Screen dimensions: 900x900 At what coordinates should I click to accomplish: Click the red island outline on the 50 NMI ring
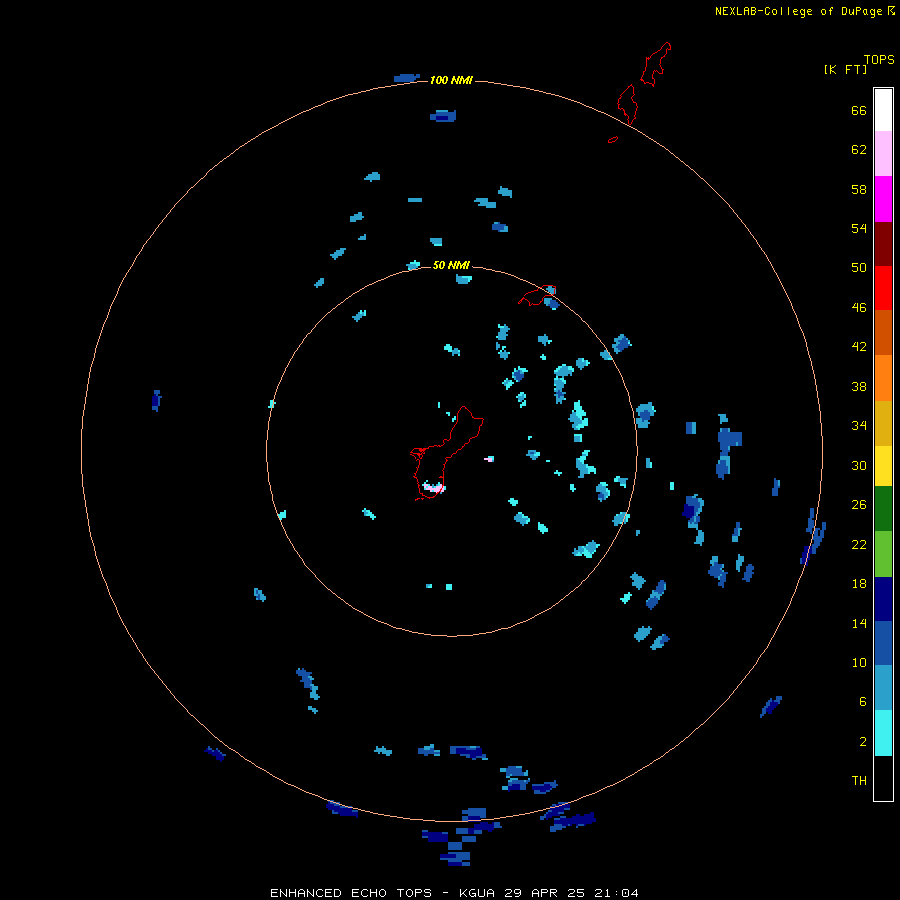(537, 296)
